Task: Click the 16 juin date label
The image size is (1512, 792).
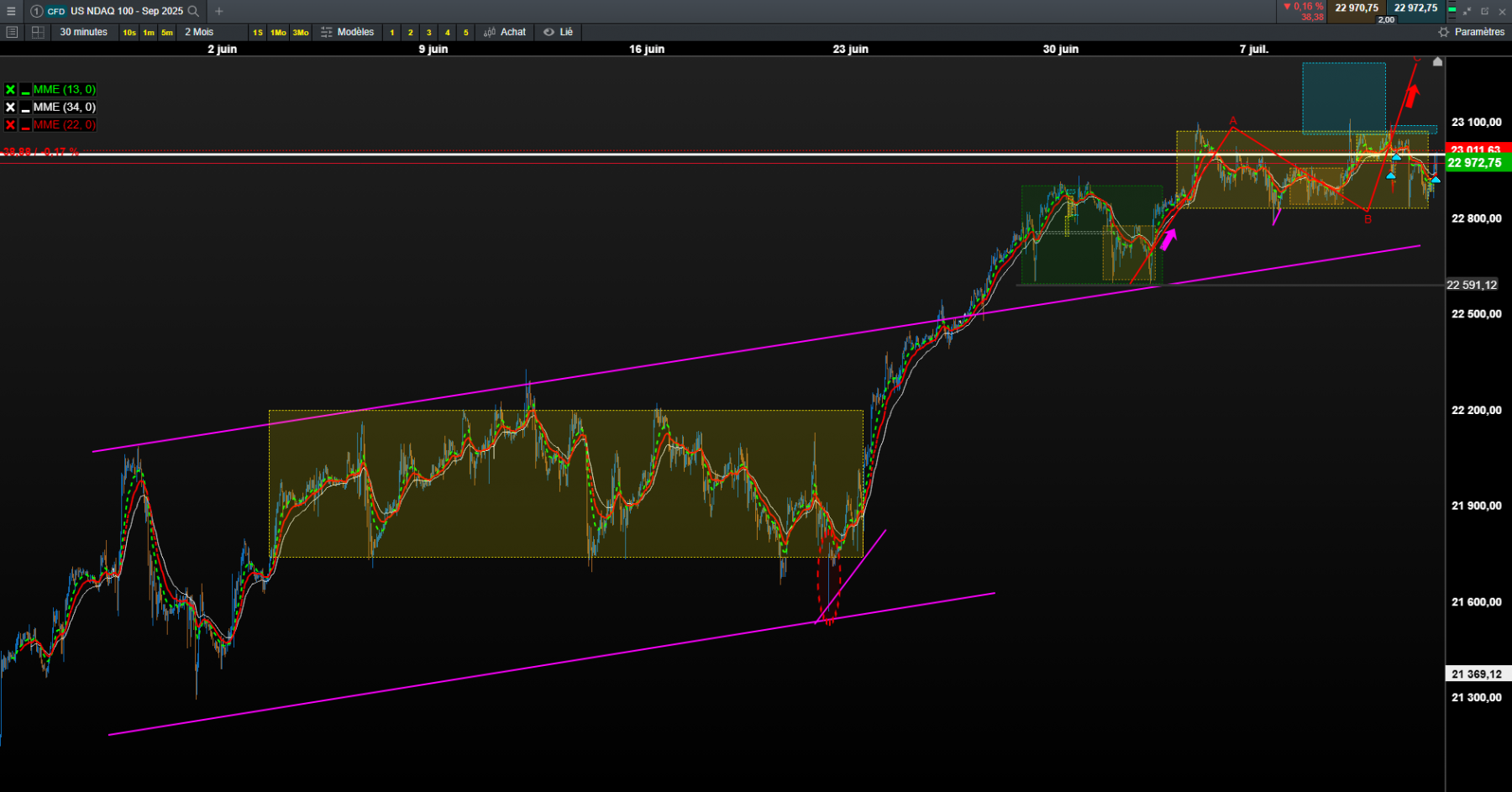Action: click(x=647, y=49)
